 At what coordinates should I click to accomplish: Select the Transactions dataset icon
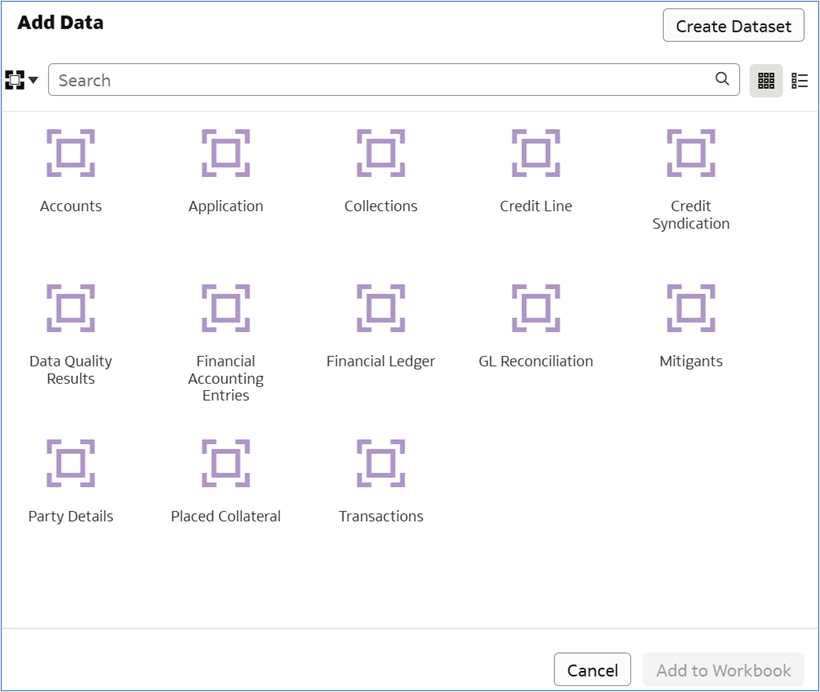(380, 462)
